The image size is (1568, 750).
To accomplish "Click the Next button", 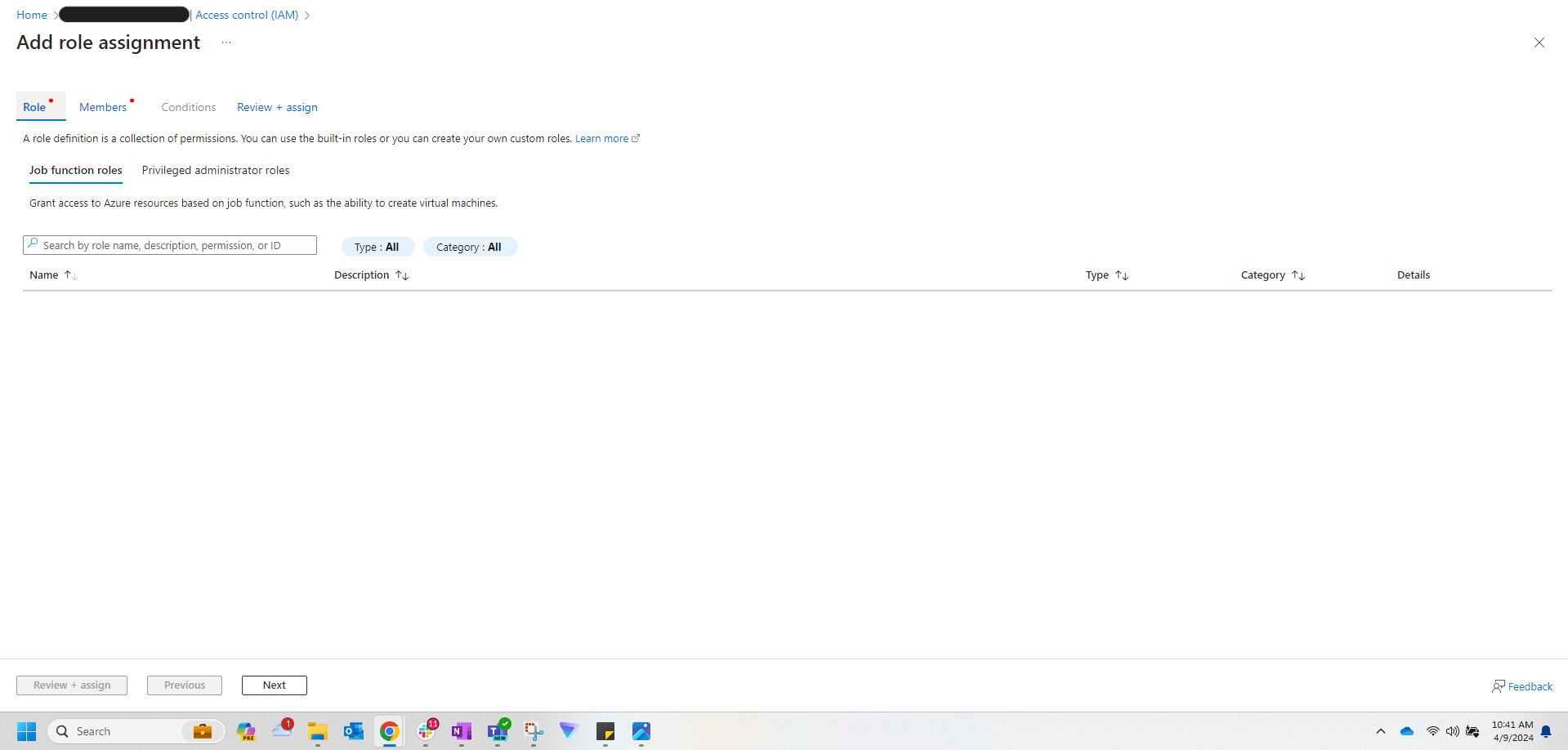I will 275,685.
